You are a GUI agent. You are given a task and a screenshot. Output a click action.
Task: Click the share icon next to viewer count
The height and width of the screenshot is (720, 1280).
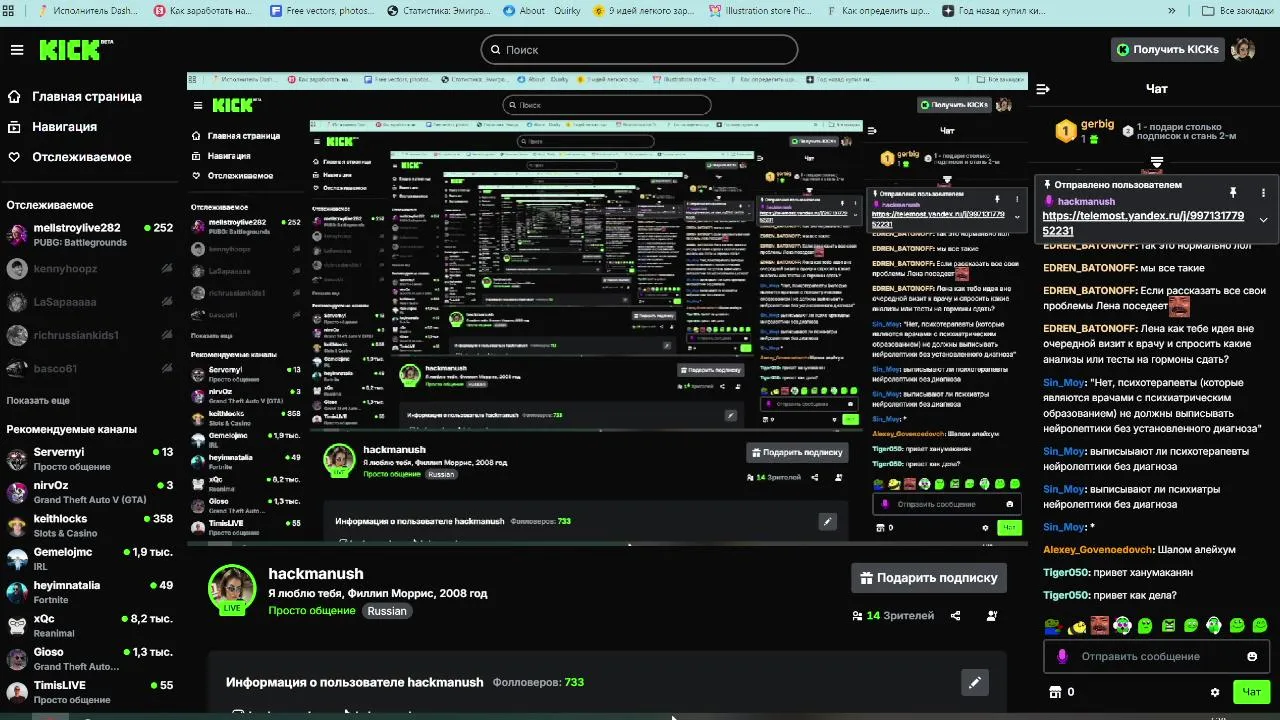[956, 616]
